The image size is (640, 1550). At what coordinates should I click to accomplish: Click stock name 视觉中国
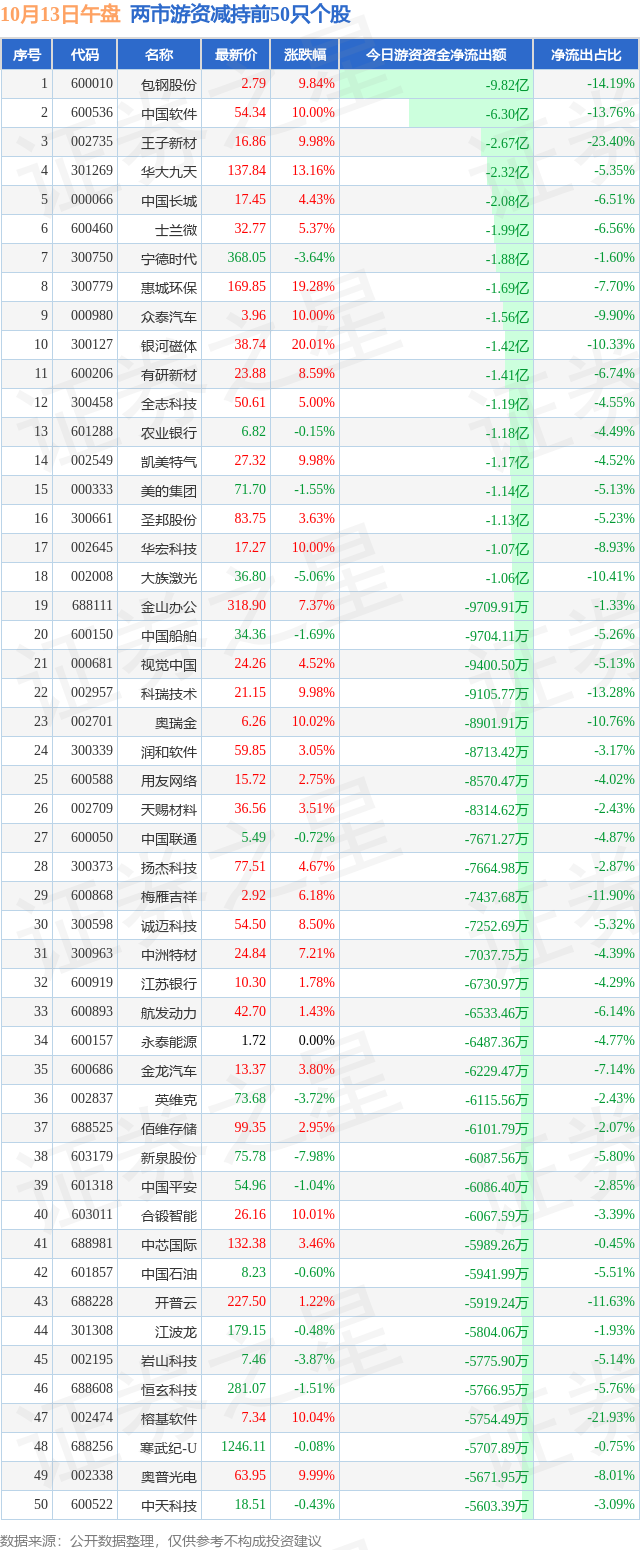click(x=169, y=664)
